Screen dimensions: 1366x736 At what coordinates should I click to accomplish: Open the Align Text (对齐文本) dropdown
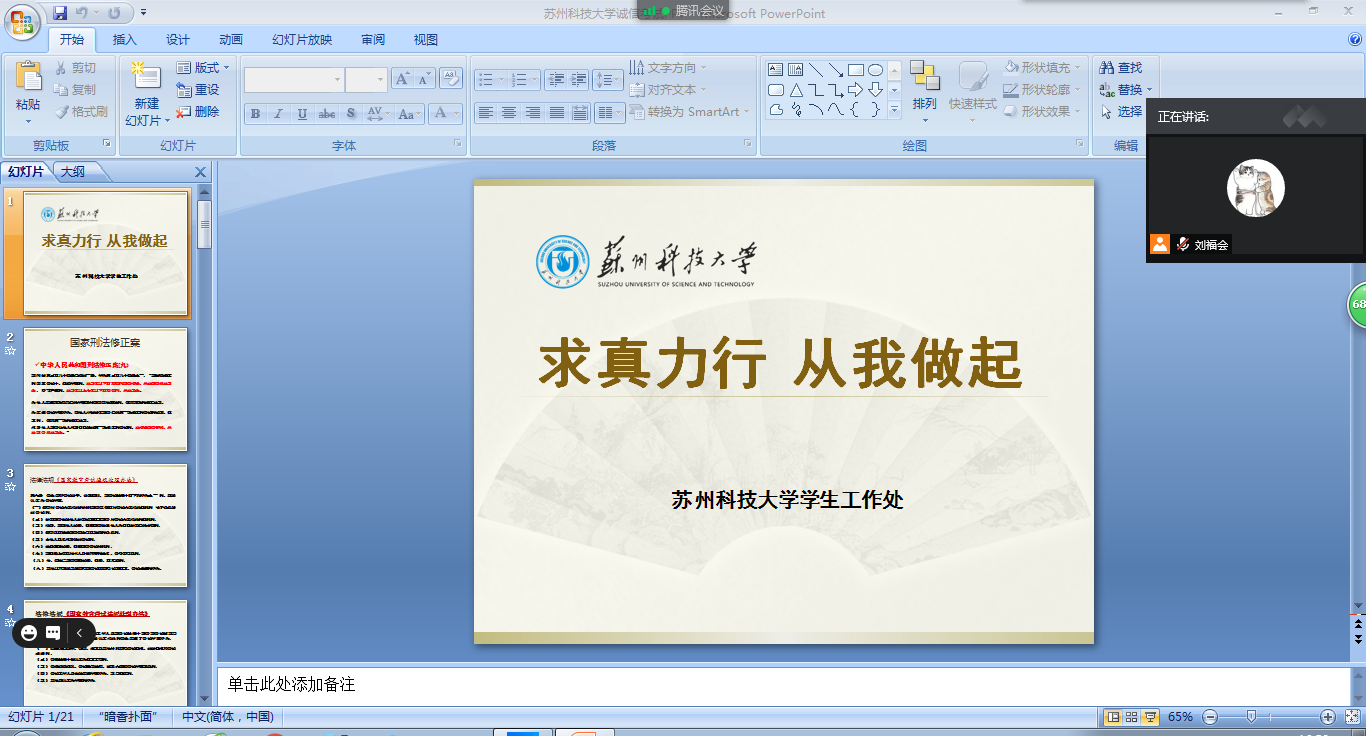pos(668,90)
